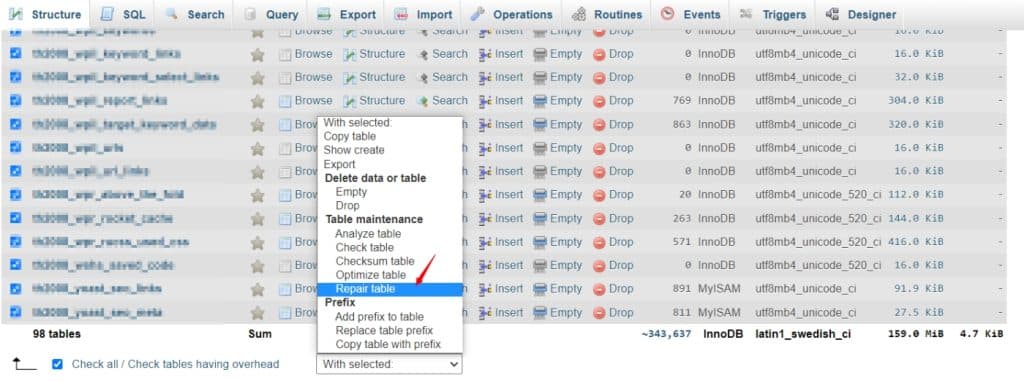The width and height of the screenshot is (1024, 381).
Task: Favorite star for the 32.0 KiB table
Action: pos(258,78)
